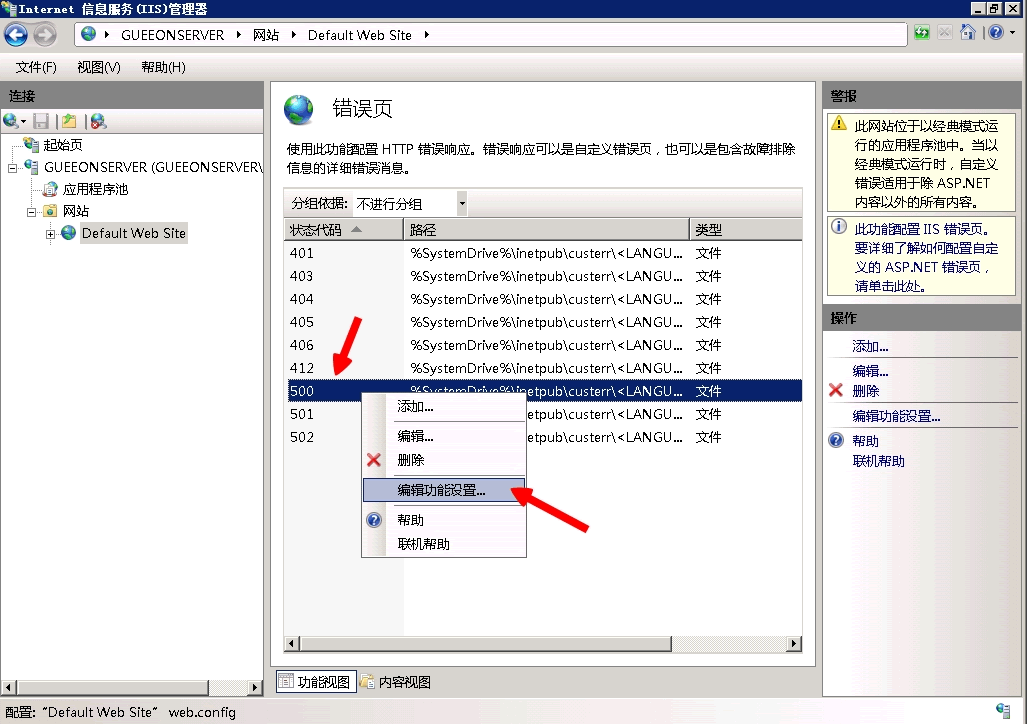Choose 编辑功能设置... in the context menu
1027x724 pixels.
(x=441, y=490)
